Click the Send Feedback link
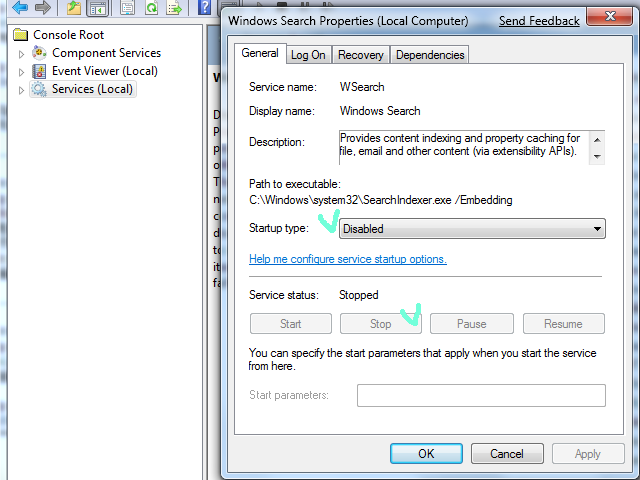This screenshot has width=640, height=480. (539, 21)
